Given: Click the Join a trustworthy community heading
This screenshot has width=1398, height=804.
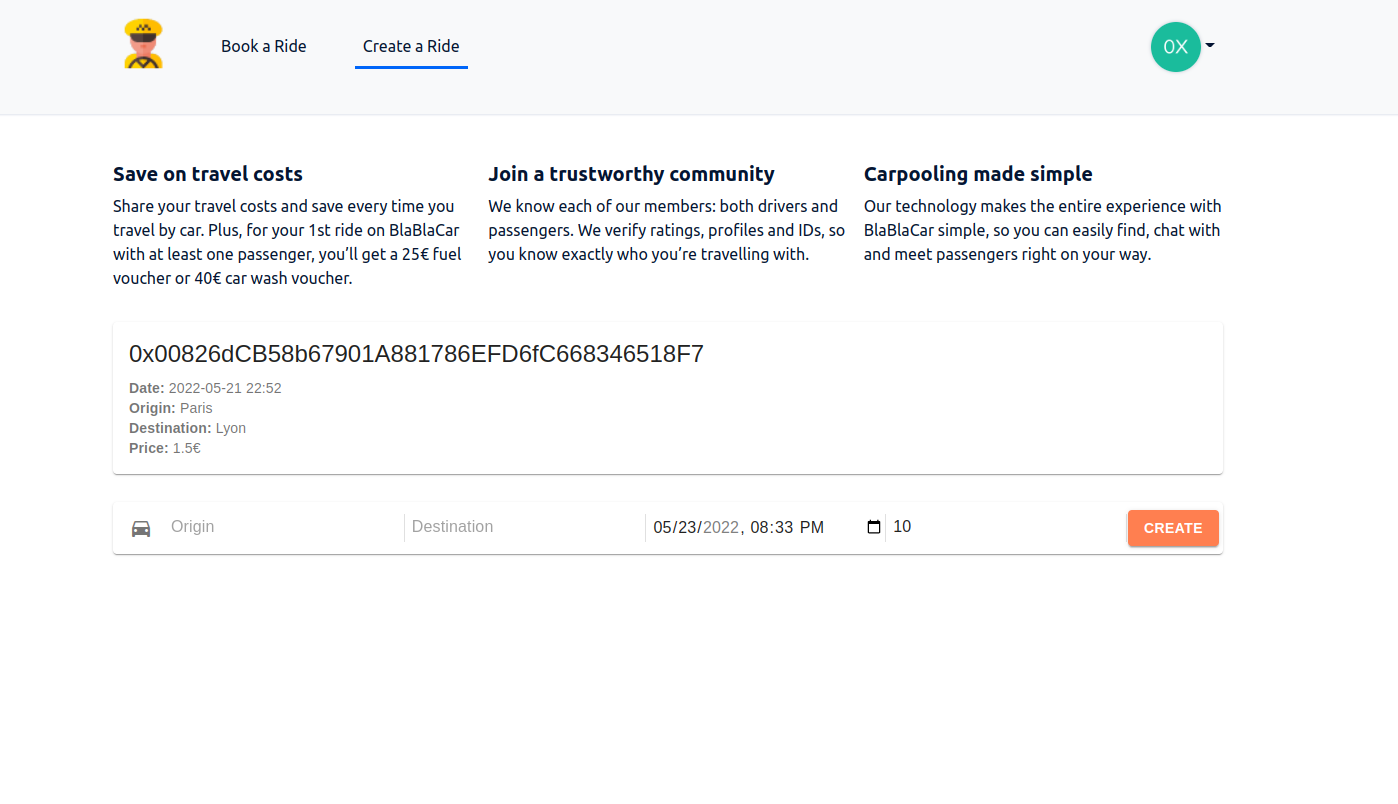Looking at the screenshot, I should [631, 174].
